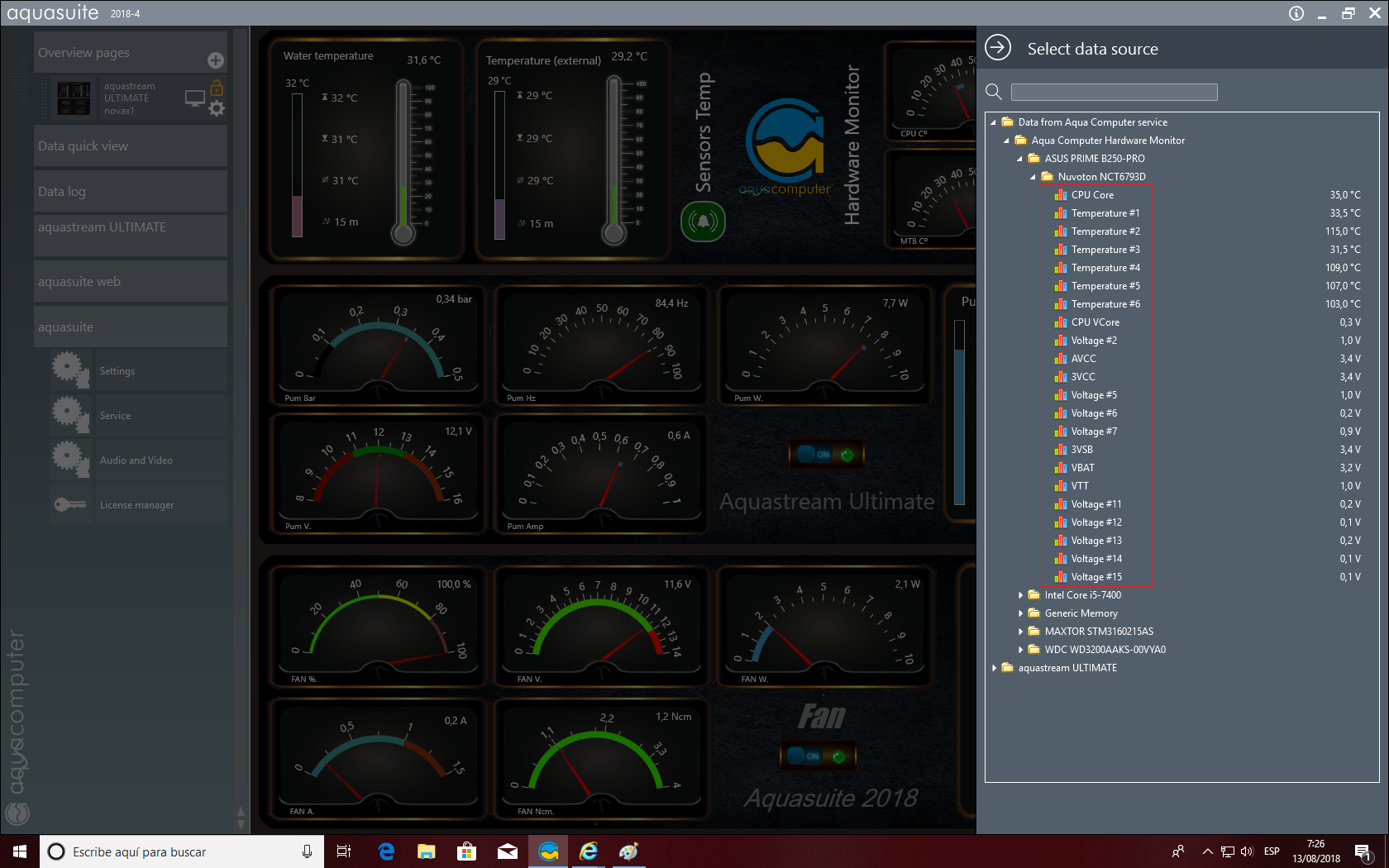Click the aquacomputer logo on the overview page
Screen dimensions: 1389x868
[785, 147]
